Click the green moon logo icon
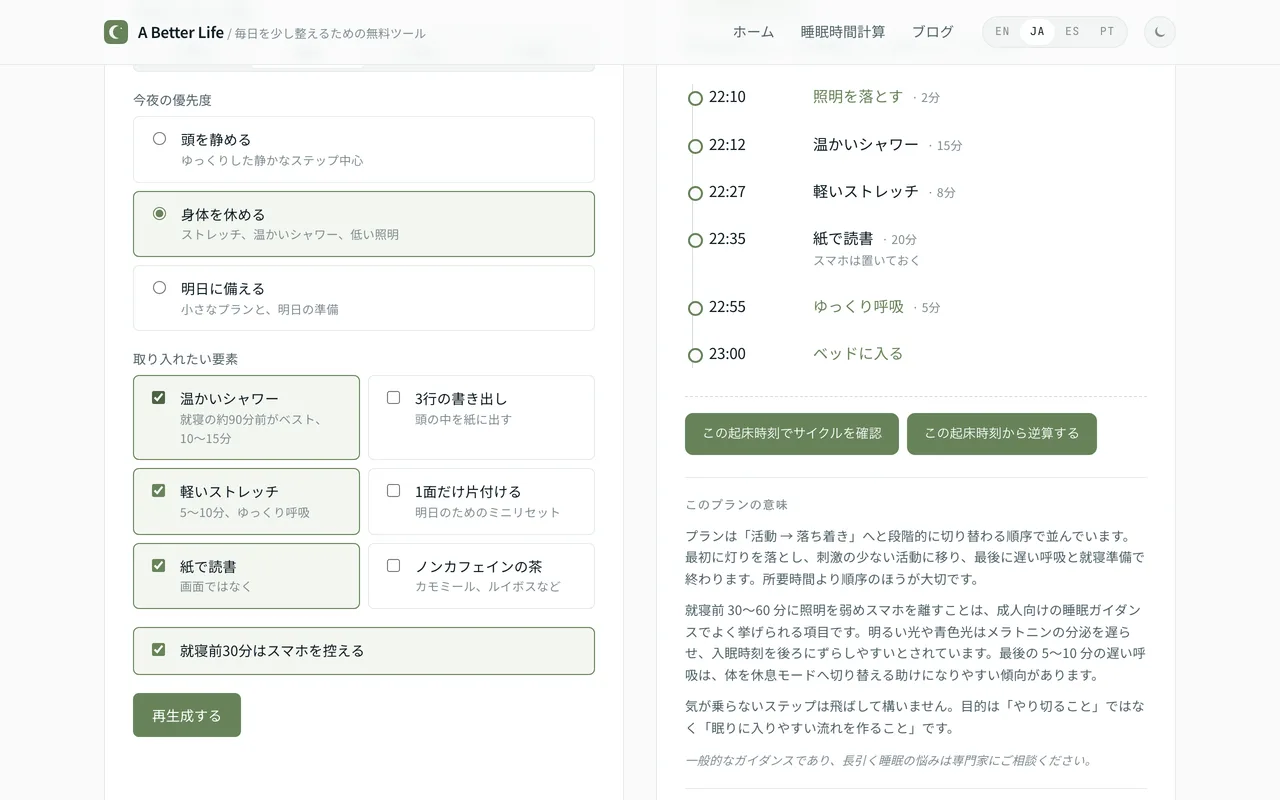Viewport: 1280px width, 800px height. 116,32
